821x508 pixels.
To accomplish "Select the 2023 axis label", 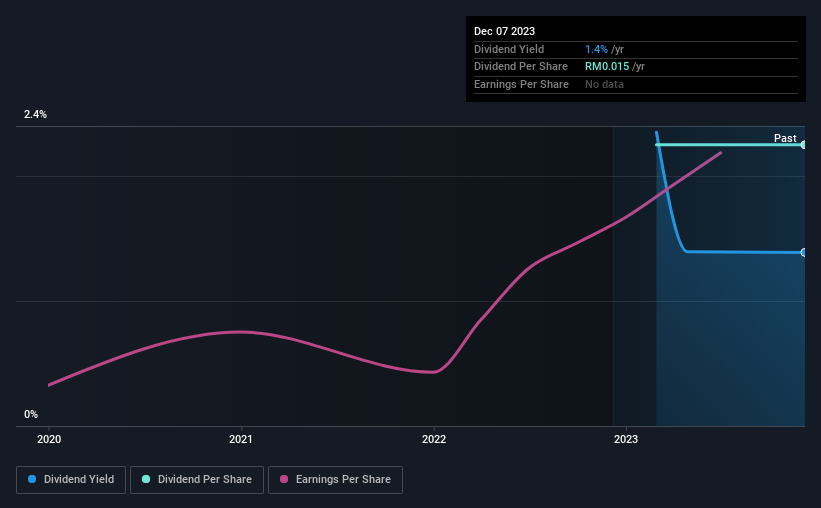I will pyautogui.click(x=626, y=439).
